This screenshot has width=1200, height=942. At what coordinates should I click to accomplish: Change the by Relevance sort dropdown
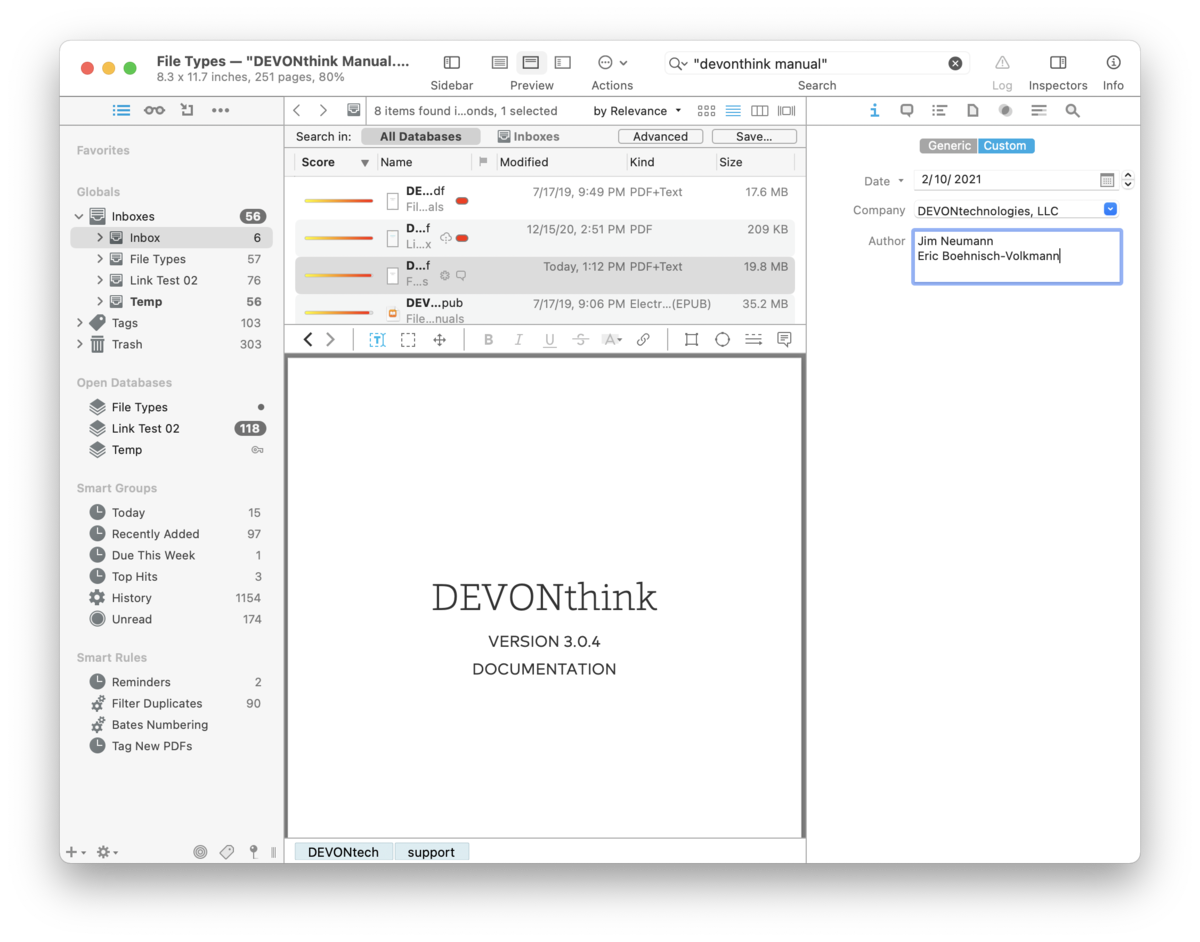pyautogui.click(x=637, y=111)
